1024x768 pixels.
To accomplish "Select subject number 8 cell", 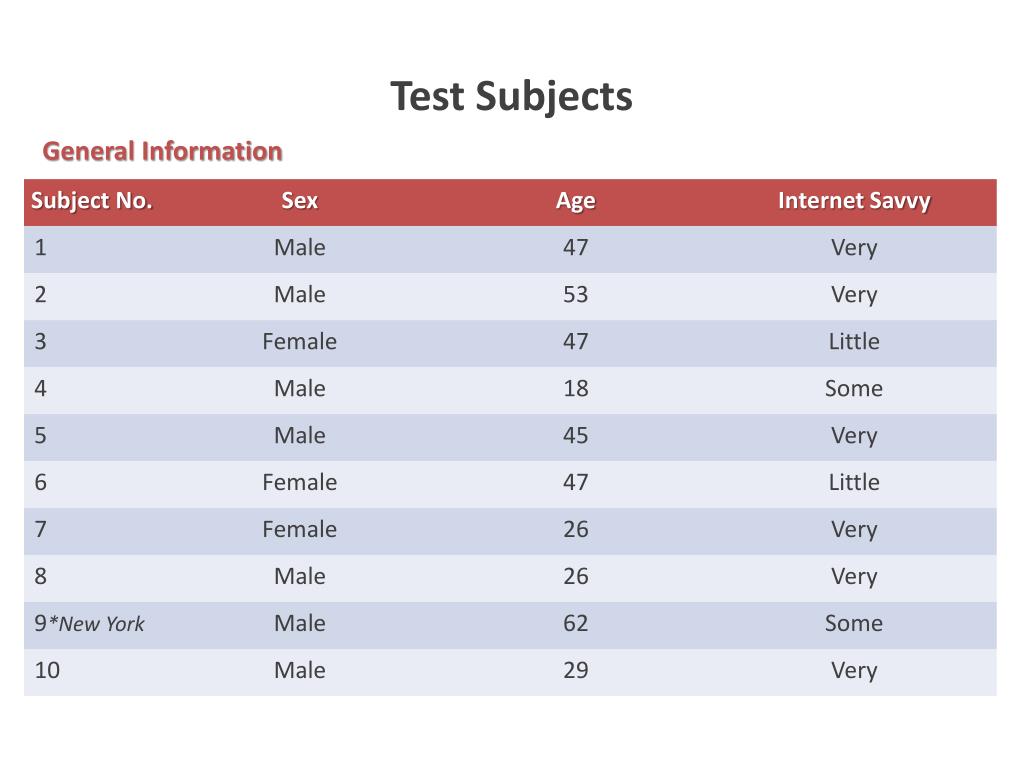I will pos(40,577).
